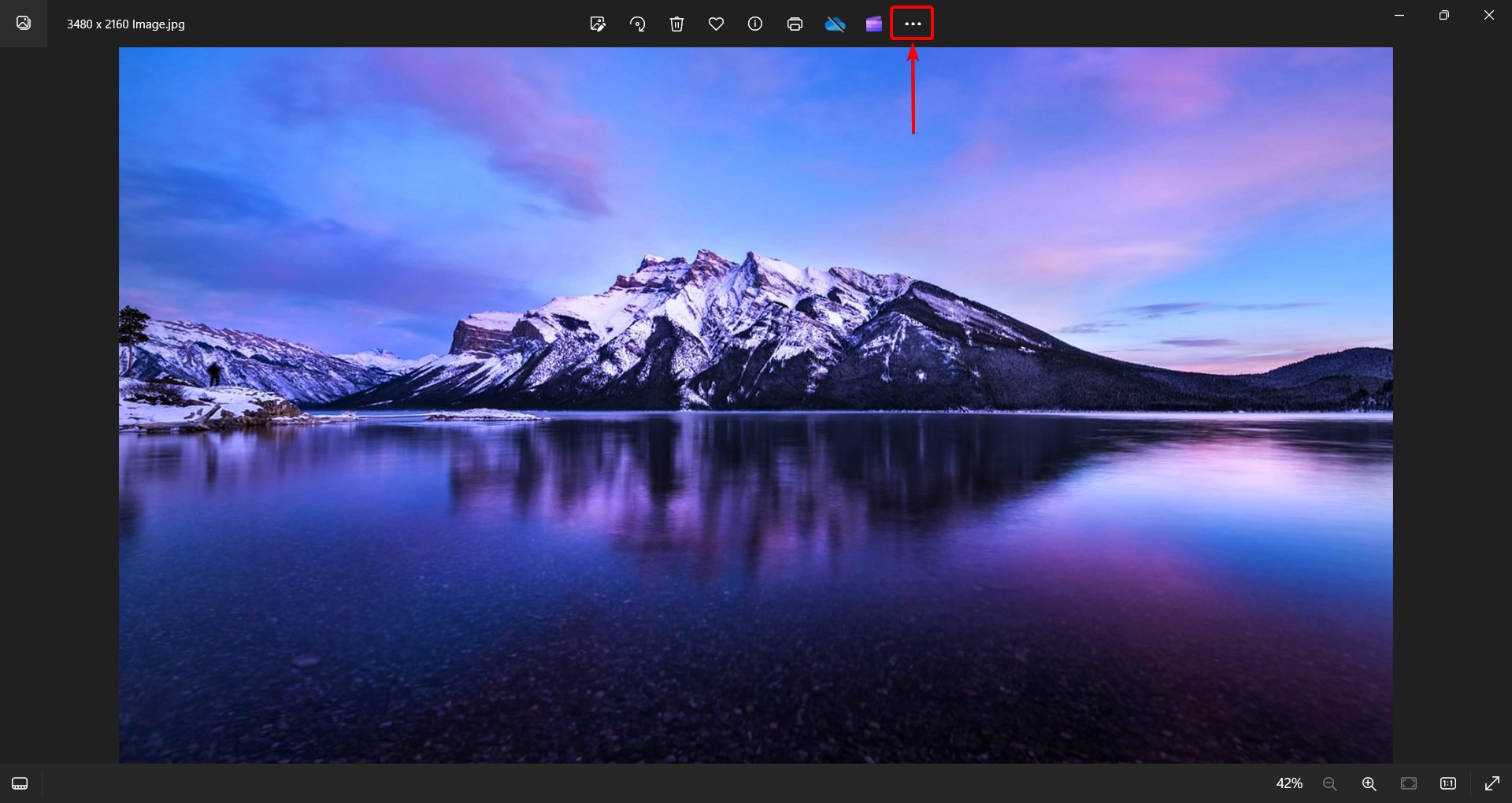
Task: Zoom in with plus magnifier
Action: (x=1369, y=783)
